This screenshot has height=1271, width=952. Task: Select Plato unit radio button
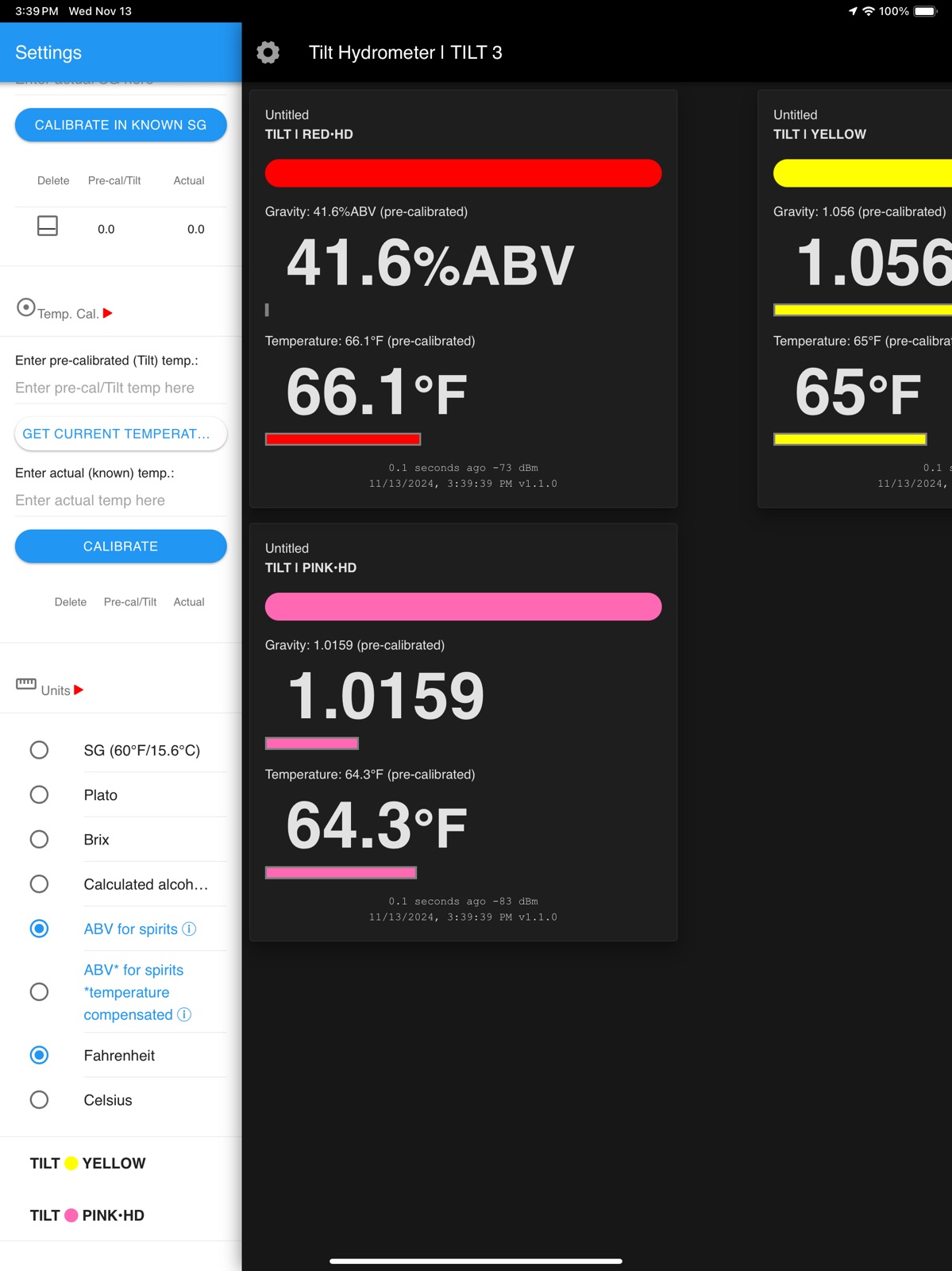coord(39,794)
